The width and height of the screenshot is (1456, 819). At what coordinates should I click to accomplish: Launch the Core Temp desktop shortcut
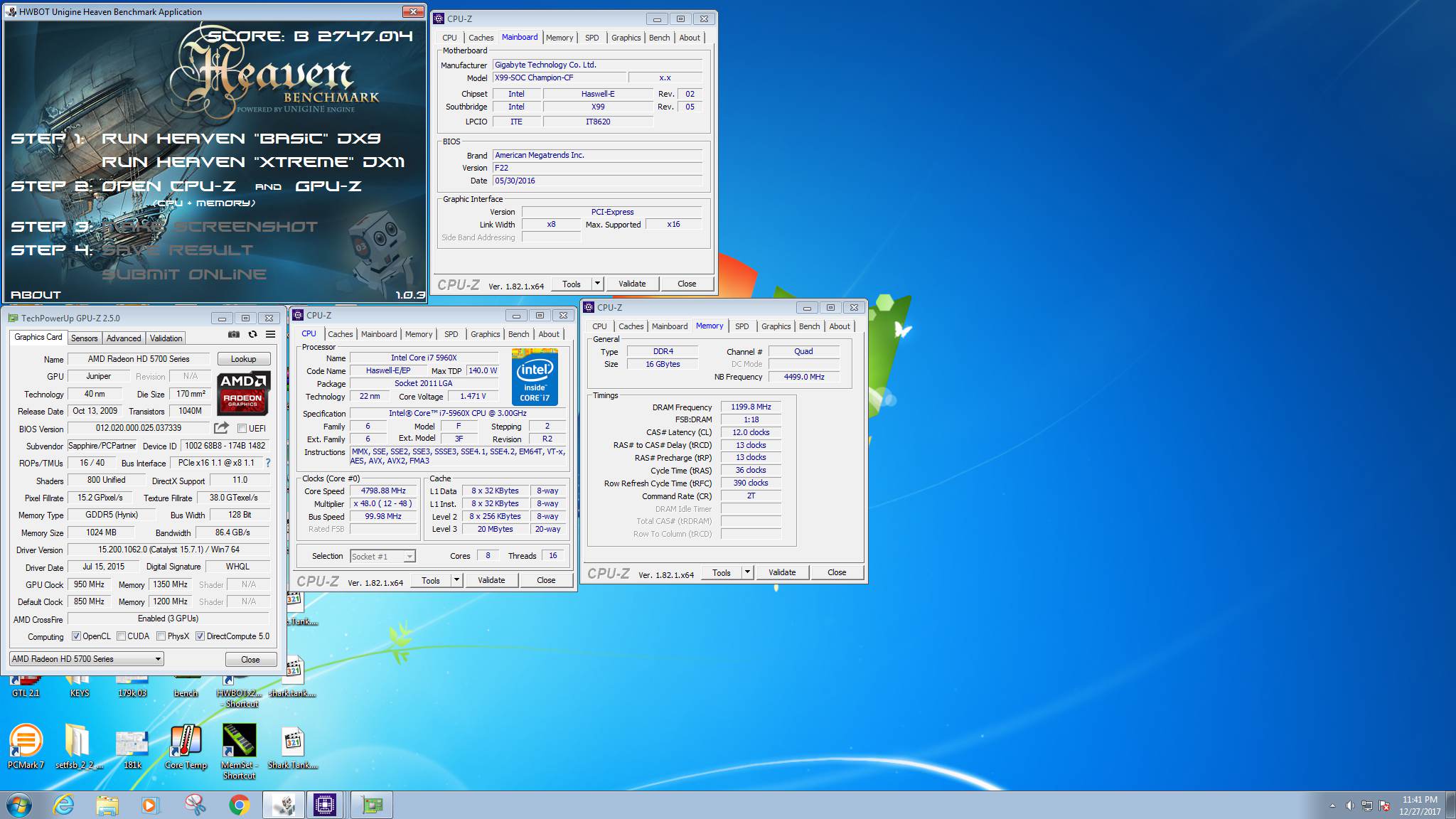click(x=186, y=746)
